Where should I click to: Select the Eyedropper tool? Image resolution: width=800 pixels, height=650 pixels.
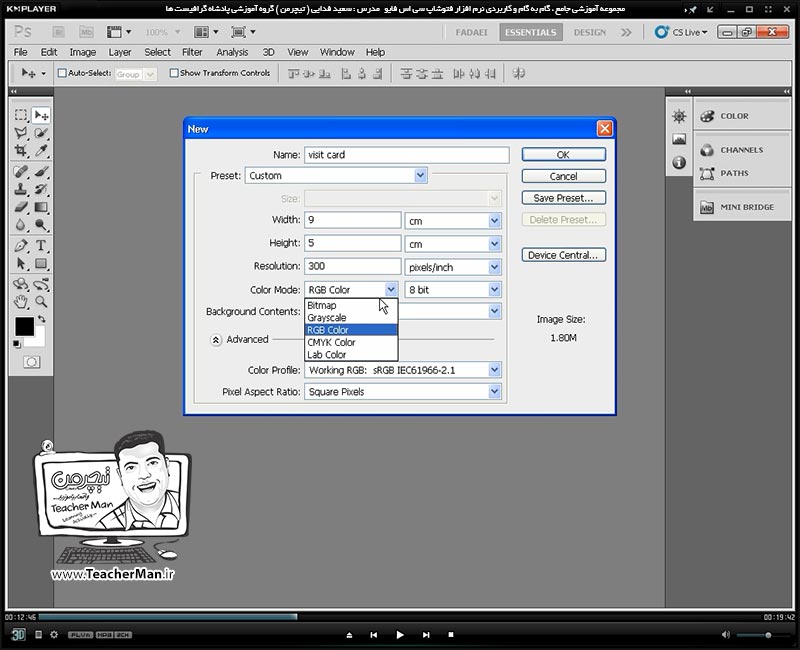click(41, 151)
